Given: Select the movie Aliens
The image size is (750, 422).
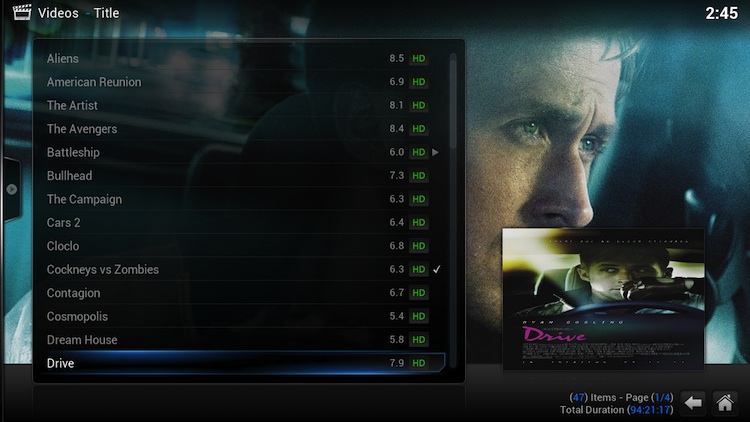Looking at the screenshot, I should coord(243,58).
